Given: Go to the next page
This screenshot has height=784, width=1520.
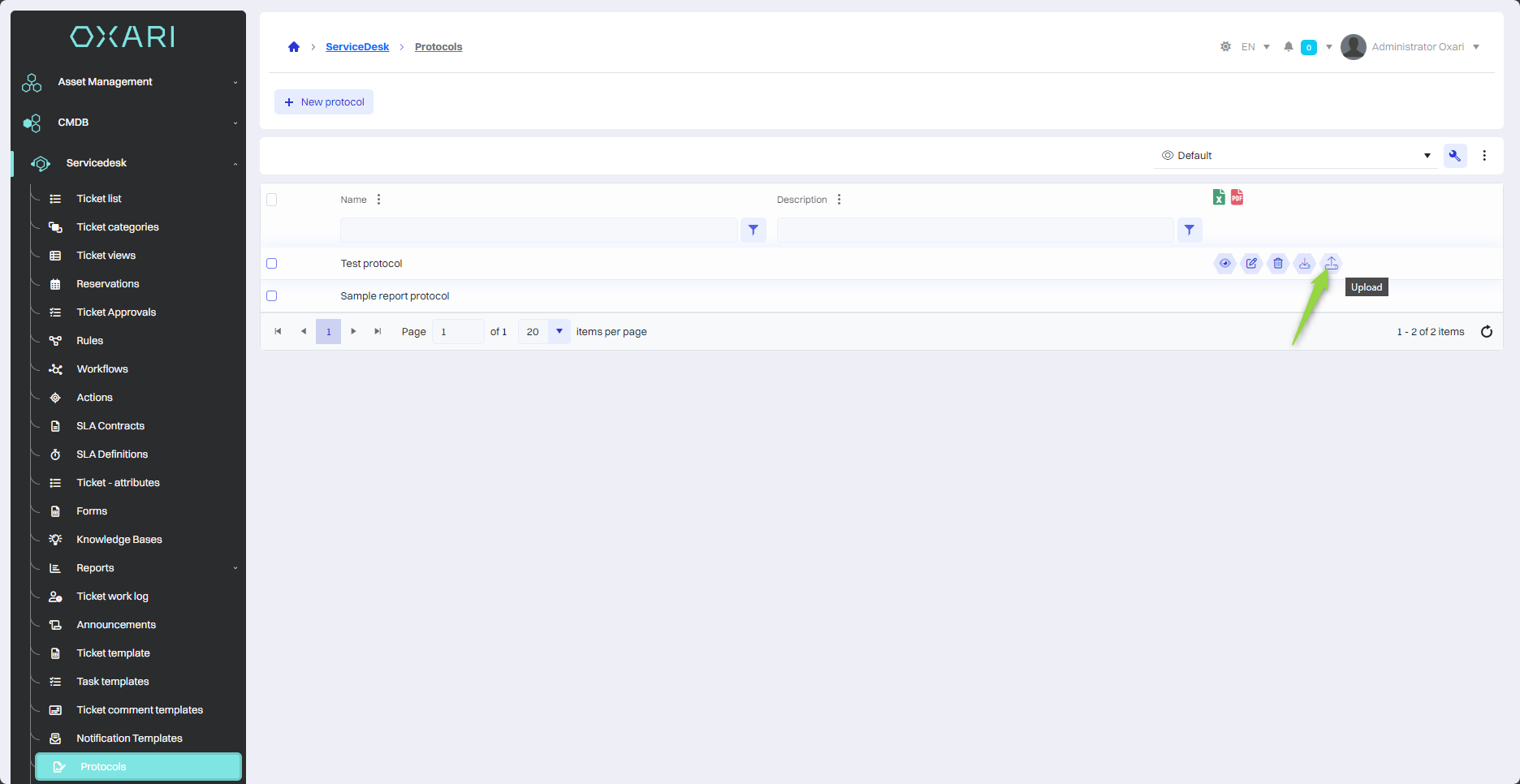Looking at the screenshot, I should tap(353, 331).
